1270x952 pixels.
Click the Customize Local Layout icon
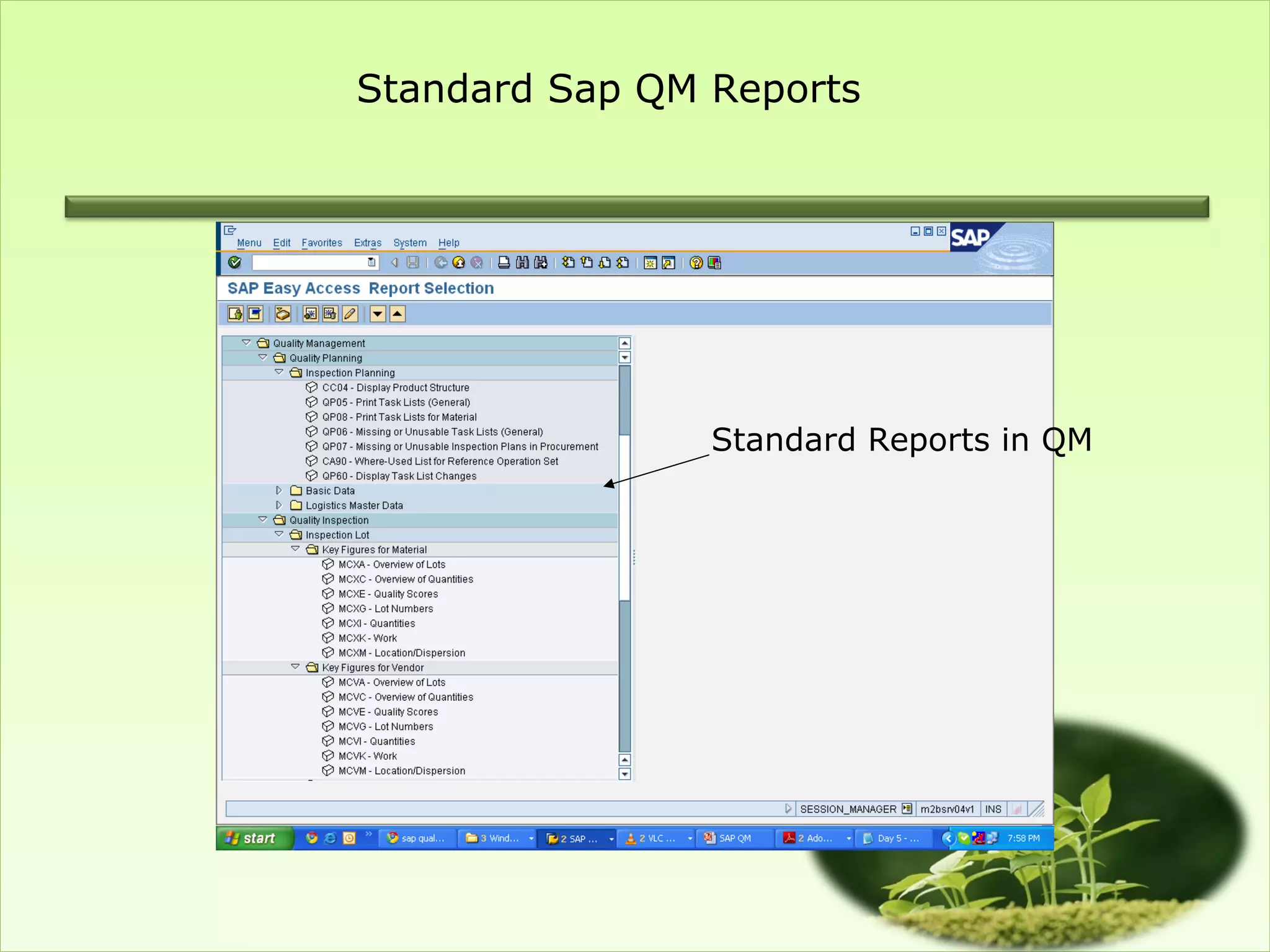[x=714, y=263]
